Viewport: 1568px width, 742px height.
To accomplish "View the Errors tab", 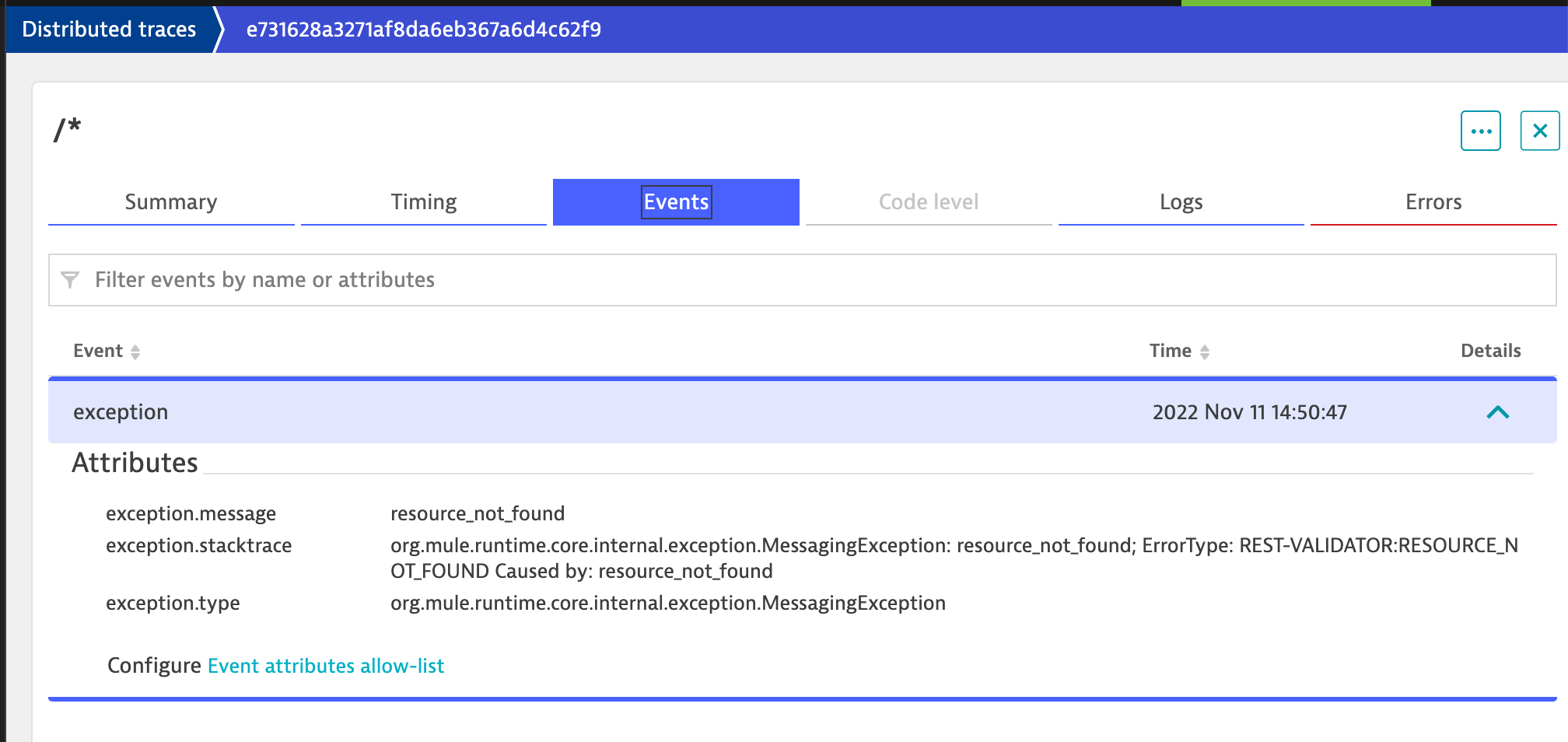I will click(x=1433, y=201).
